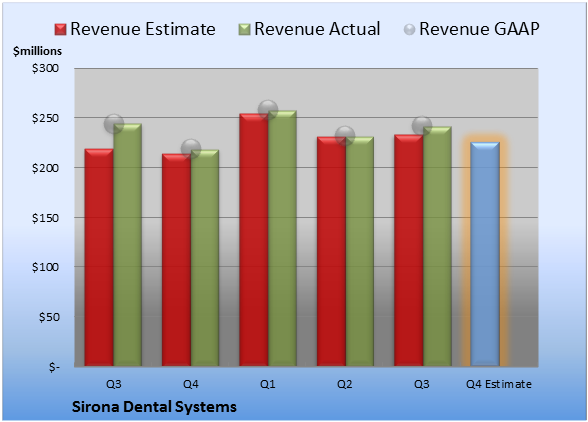This screenshot has height=422, width=588.
Task: Click the '$100' axis value
Action: click(x=45, y=267)
